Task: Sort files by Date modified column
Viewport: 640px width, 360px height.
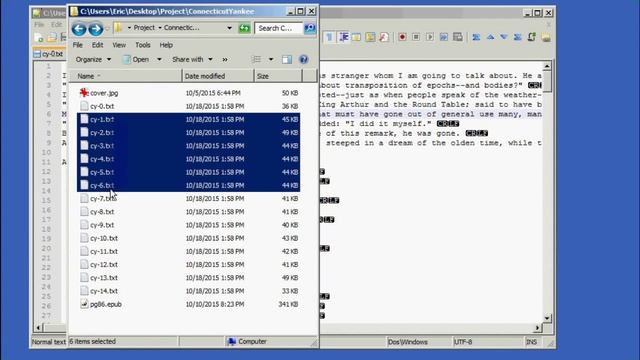Action: tap(218, 76)
